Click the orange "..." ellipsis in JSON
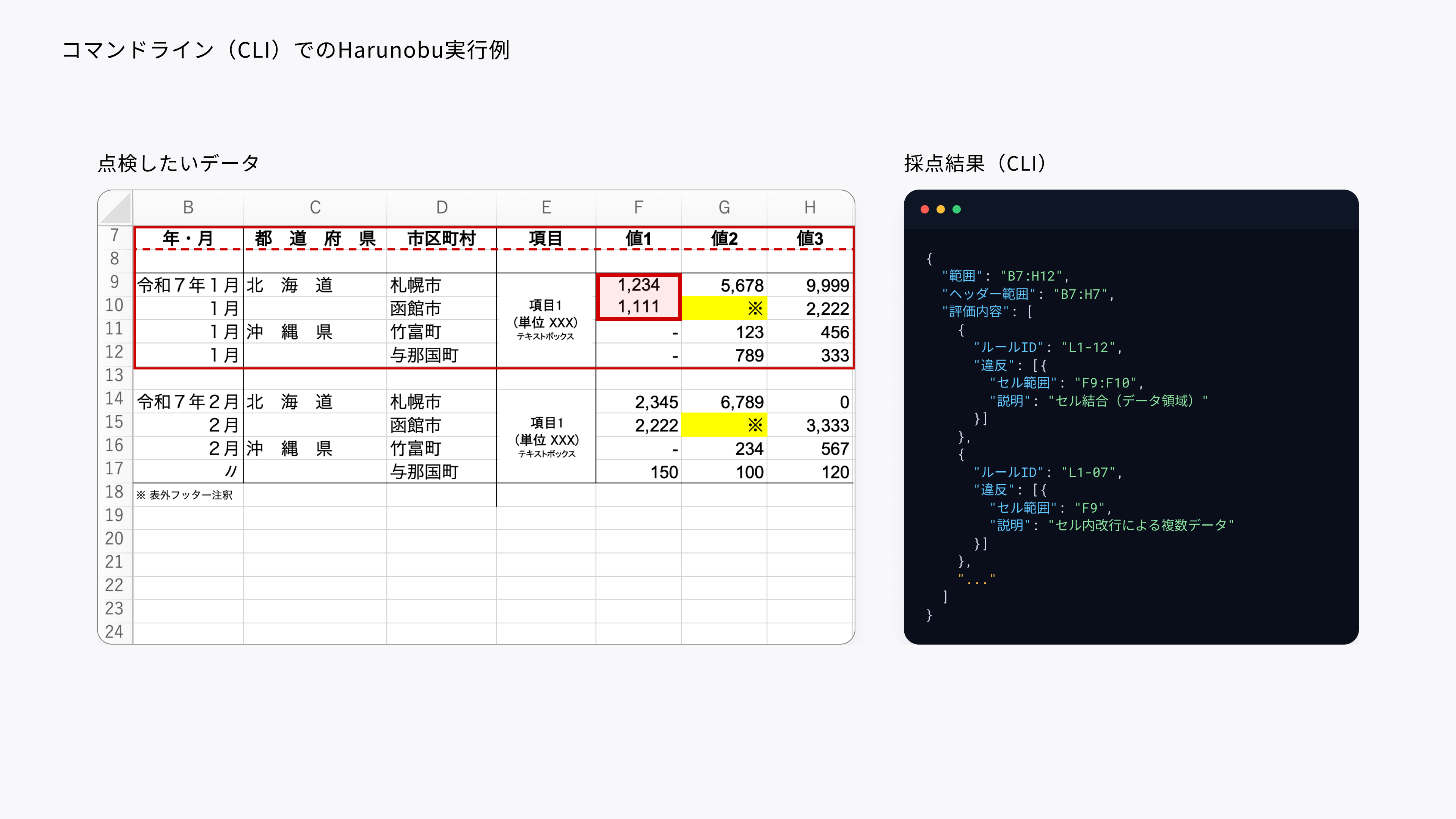 tap(977, 579)
